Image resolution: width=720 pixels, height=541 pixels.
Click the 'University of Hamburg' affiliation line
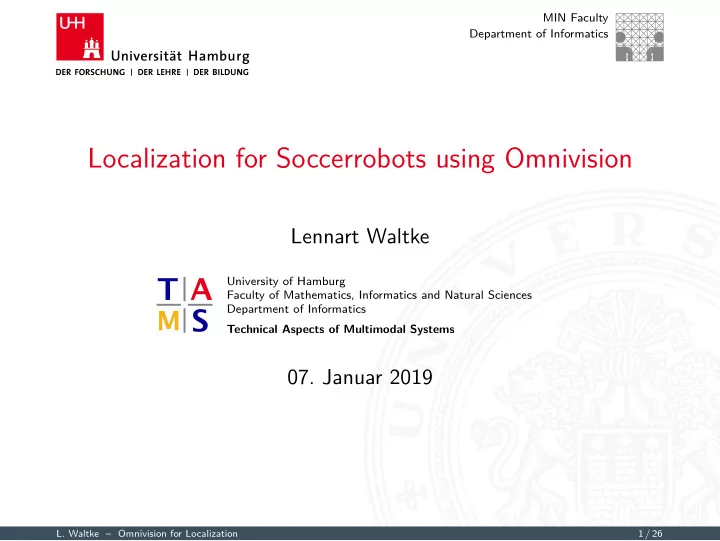(x=286, y=281)
